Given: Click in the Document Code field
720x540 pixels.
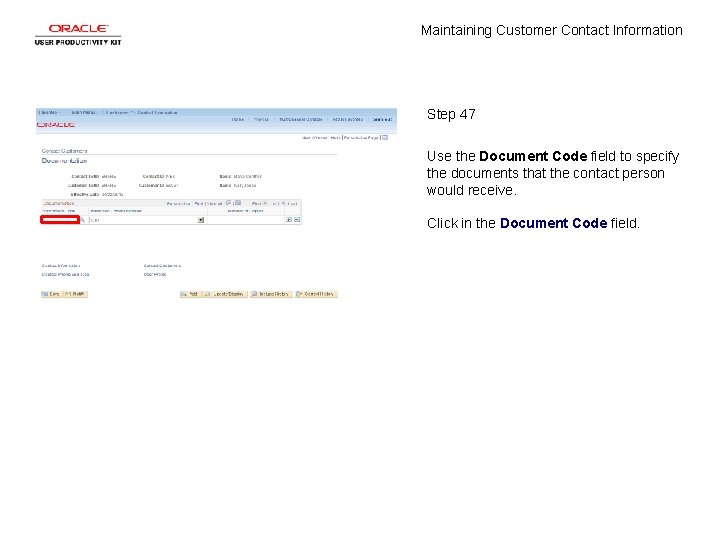Looking at the screenshot, I should click(60, 220).
